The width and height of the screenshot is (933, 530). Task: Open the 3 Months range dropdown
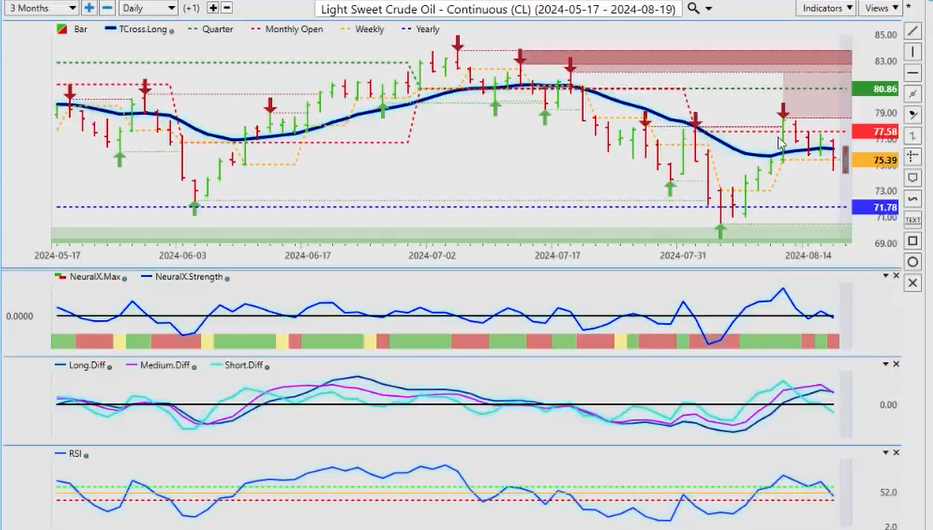[x=40, y=8]
